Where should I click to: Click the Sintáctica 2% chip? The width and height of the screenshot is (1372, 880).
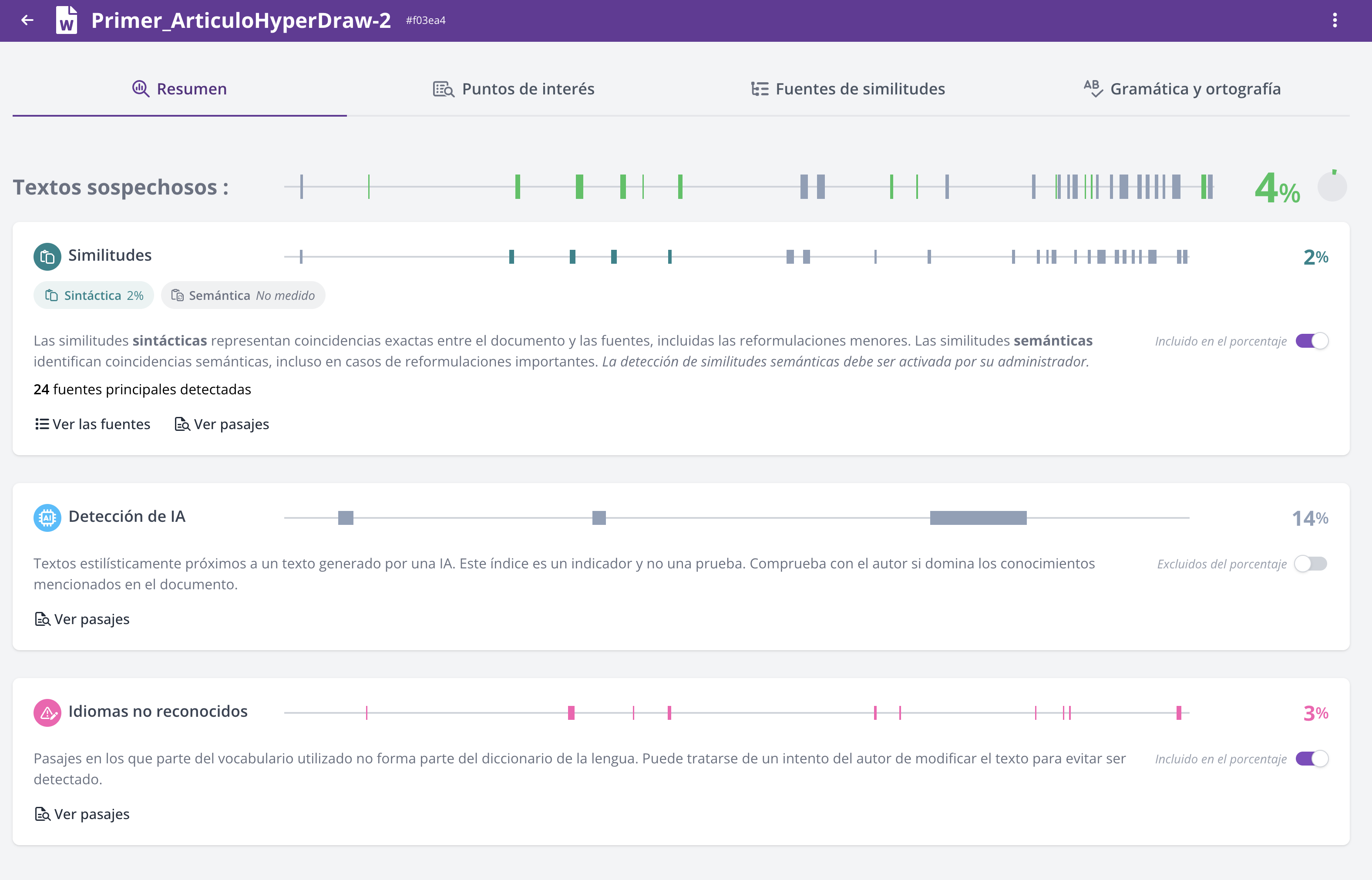[94, 296]
